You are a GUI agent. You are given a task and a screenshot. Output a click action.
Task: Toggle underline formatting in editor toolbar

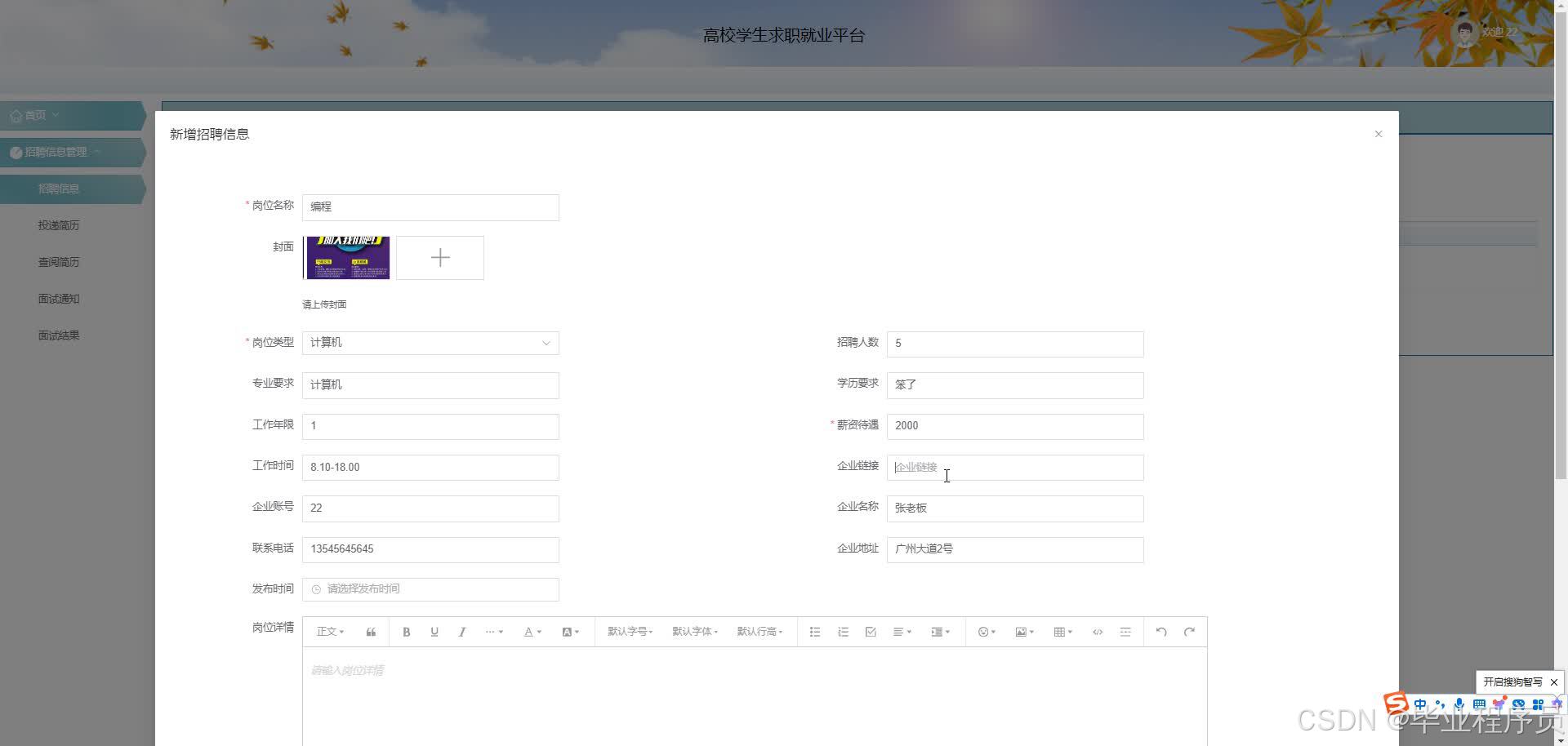click(x=434, y=632)
